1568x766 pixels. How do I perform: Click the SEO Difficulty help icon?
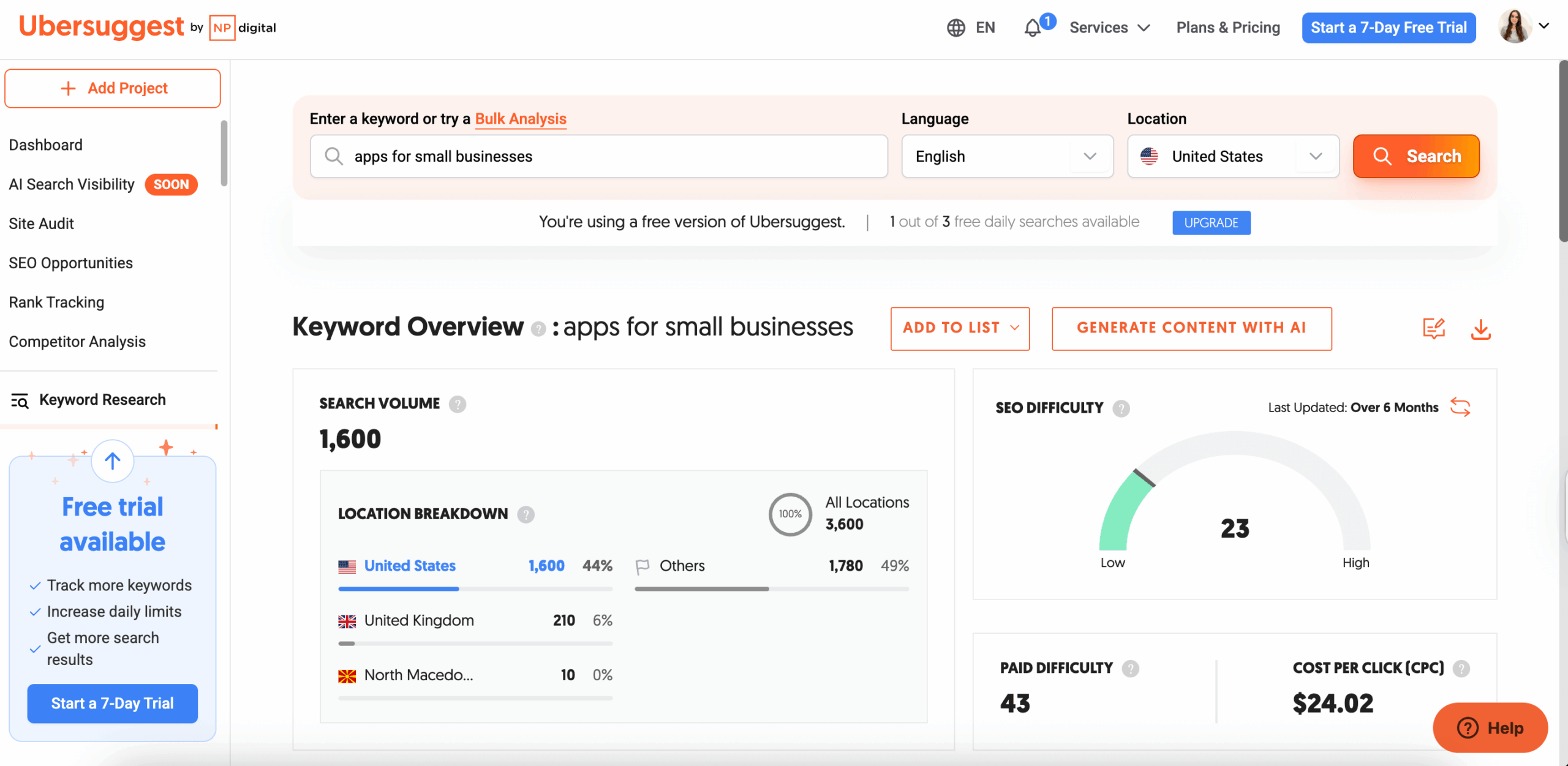tap(1121, 408)
